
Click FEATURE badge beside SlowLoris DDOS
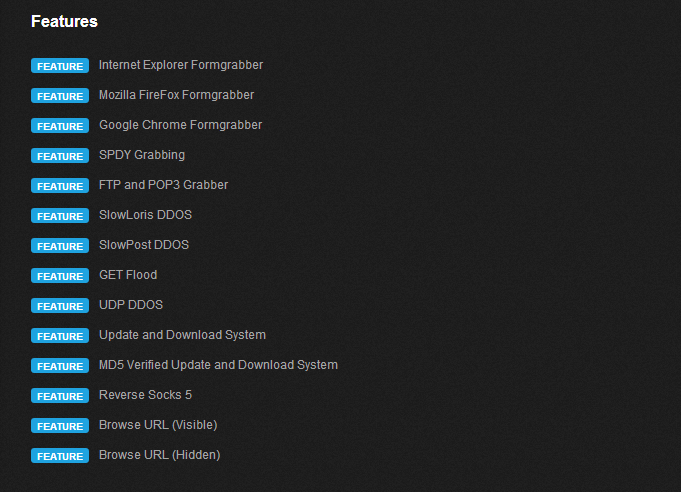(x=60, y=215)
